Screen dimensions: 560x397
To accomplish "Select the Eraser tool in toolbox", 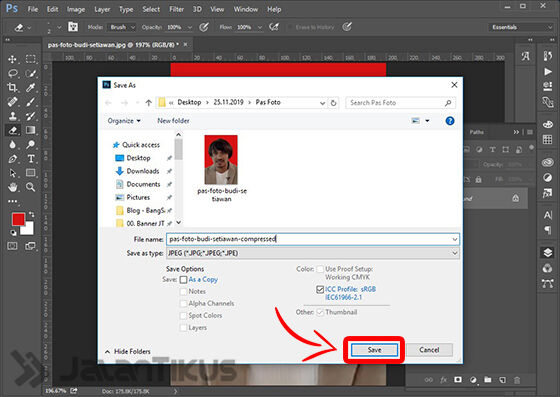I will pos(12,130).
